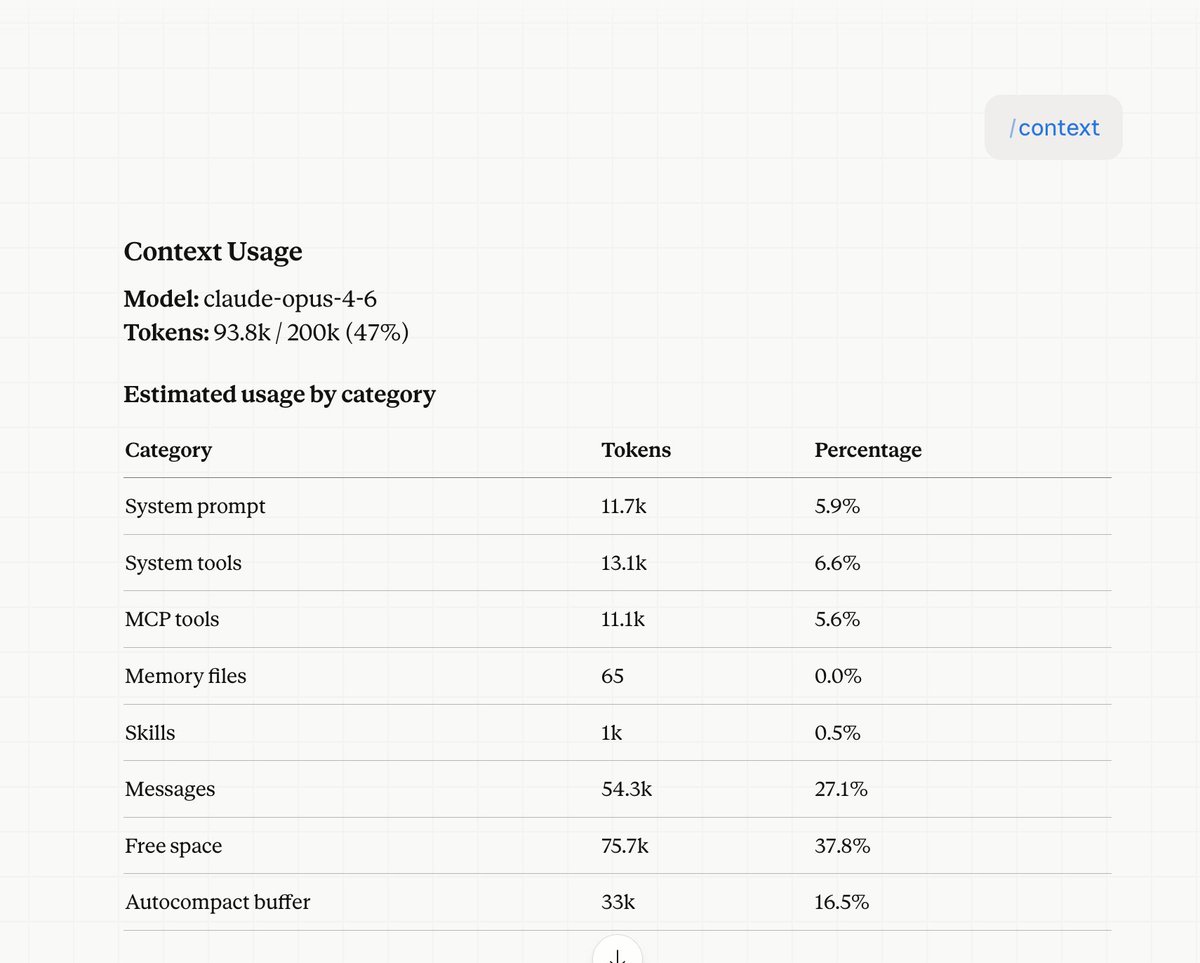Click the Messages row label
This screenshot has height=963, width=1200.
pyautogui.click(x=170, y=790)
